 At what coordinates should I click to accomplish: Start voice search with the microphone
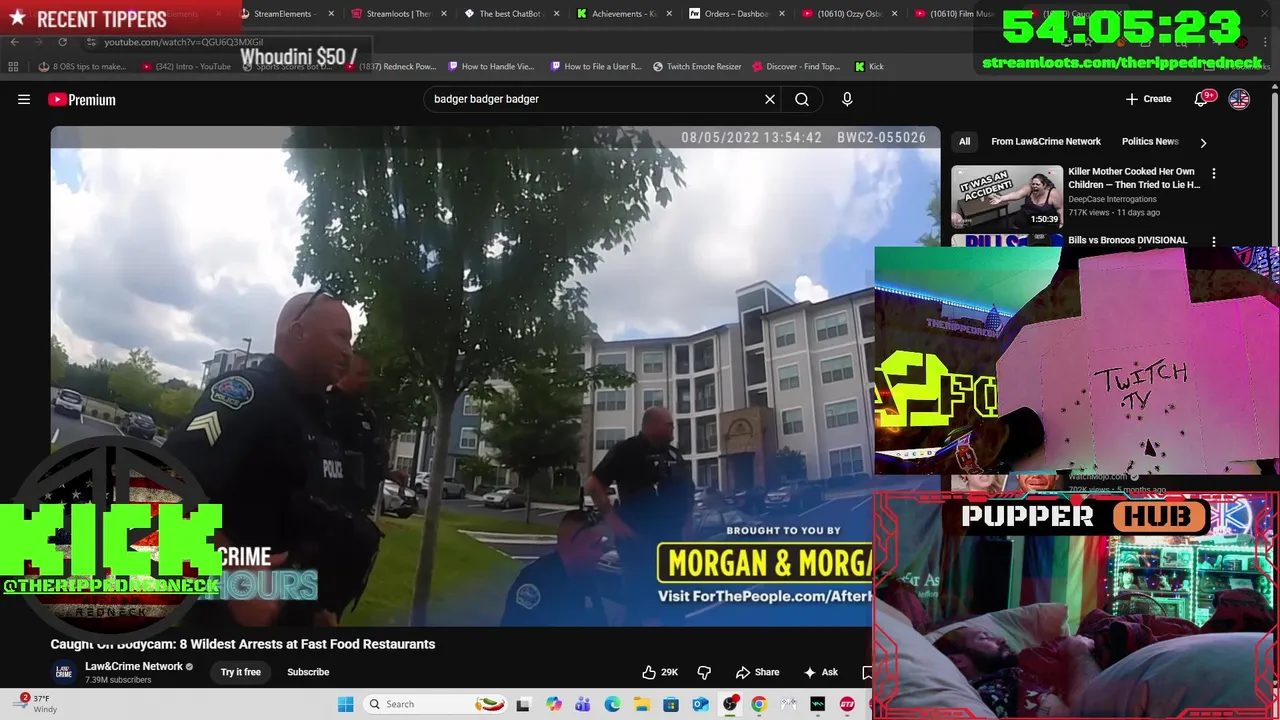point(847,99)
